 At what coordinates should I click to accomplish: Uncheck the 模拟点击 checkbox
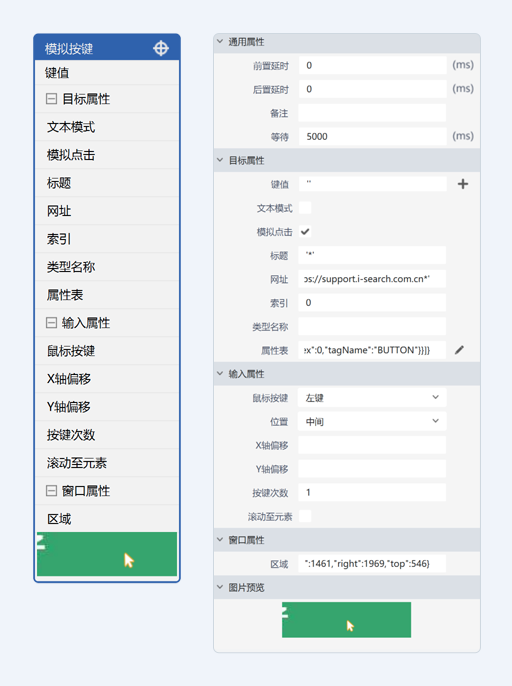(x=305, y=231)
